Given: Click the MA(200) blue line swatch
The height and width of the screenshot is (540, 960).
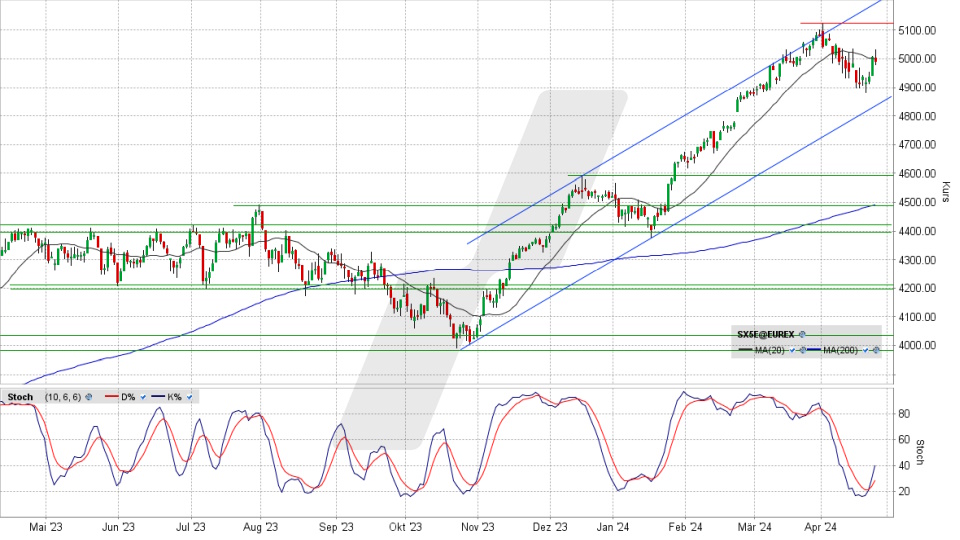Looking at the screenshot, I should [x=814, y=350].
